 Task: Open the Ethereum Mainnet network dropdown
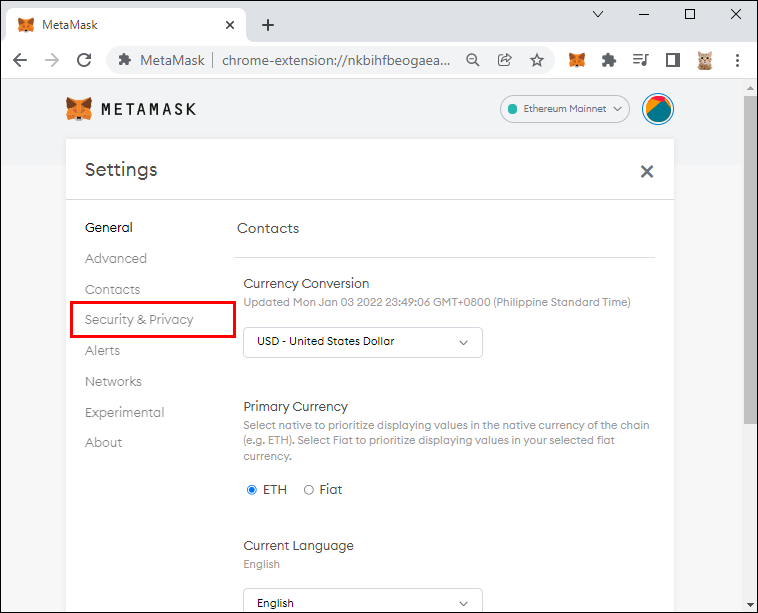(565, 109)
